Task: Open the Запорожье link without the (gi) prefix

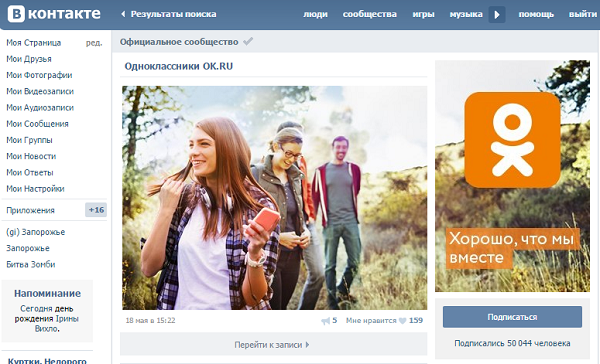Action: pos(28,248)
